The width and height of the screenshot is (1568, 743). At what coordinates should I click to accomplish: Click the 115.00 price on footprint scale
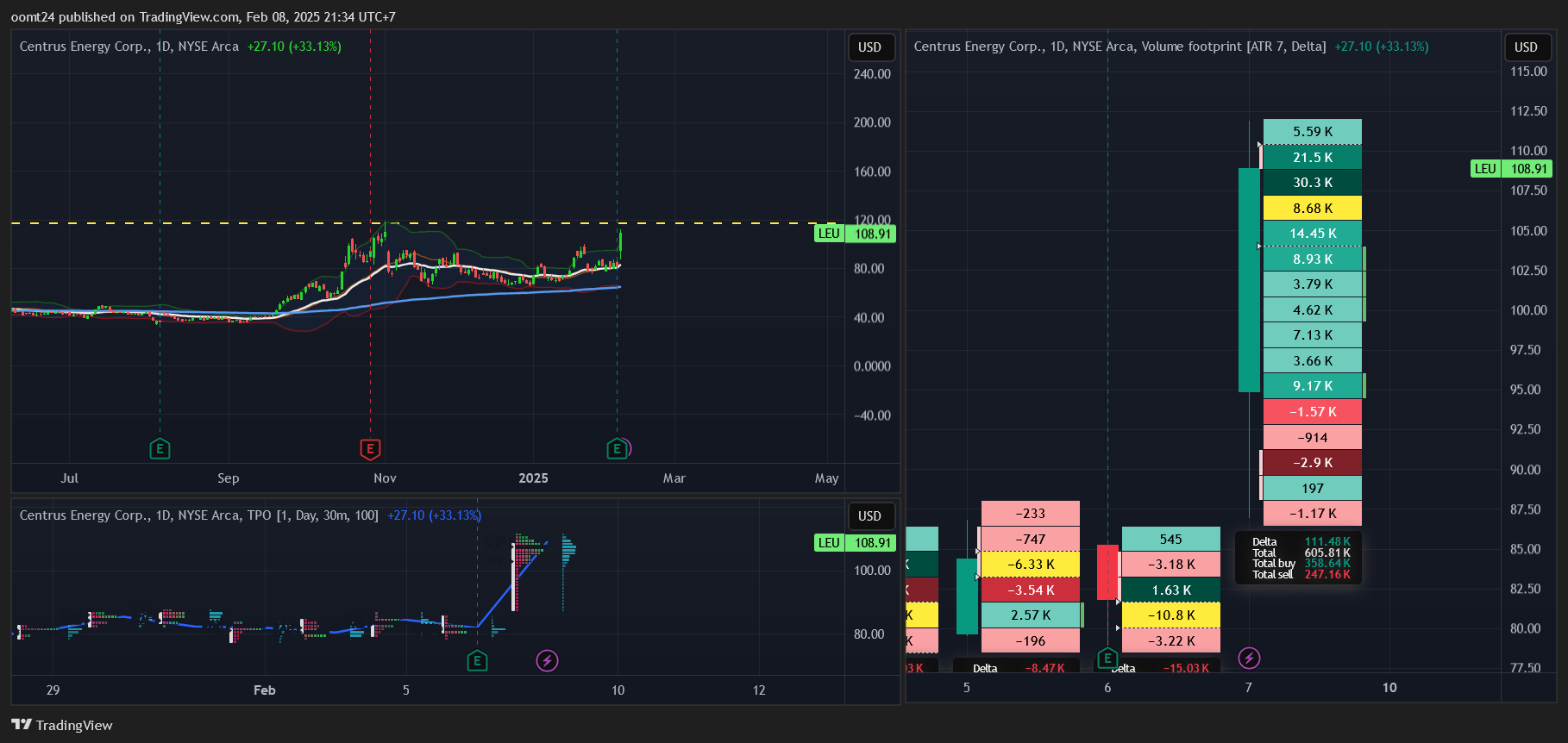tap(1528, 72)
